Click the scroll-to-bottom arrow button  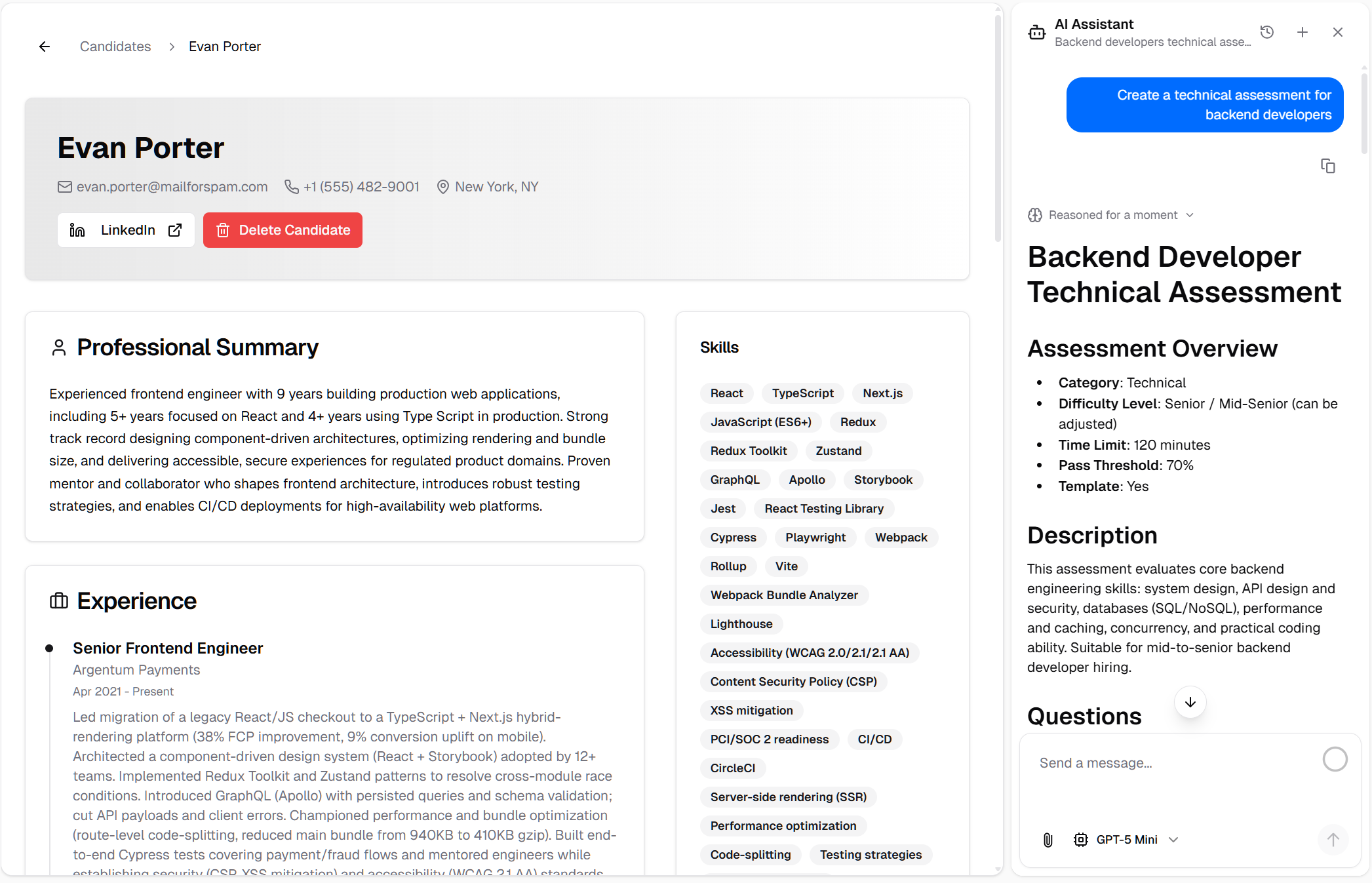1190,702
